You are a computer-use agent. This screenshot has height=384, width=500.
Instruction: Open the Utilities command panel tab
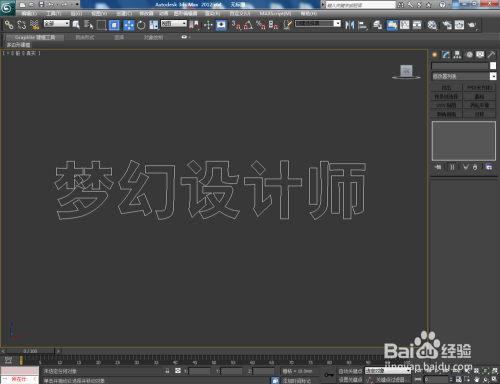[491, 55]
